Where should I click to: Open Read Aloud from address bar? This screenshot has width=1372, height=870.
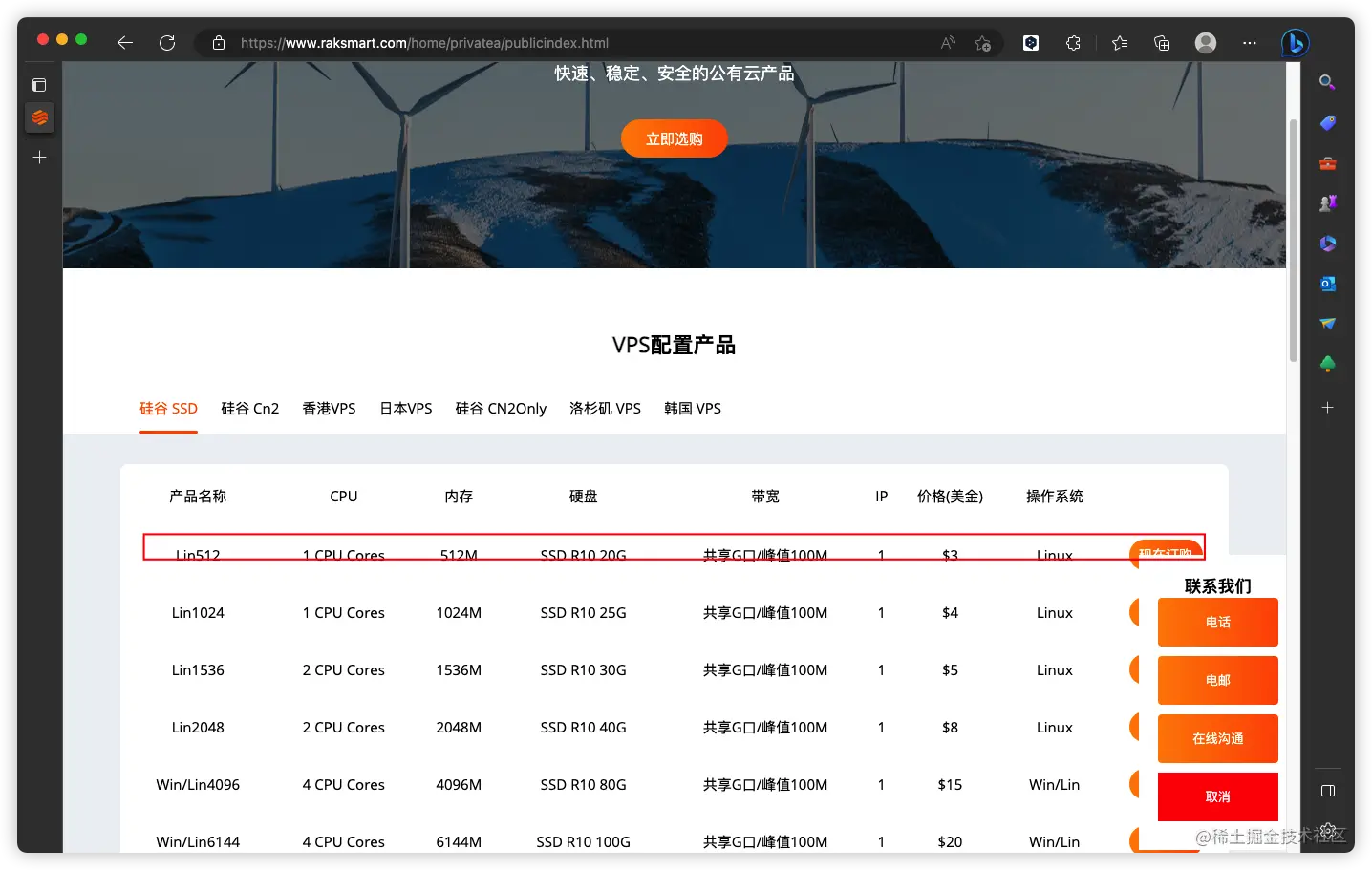click(948, 43)
